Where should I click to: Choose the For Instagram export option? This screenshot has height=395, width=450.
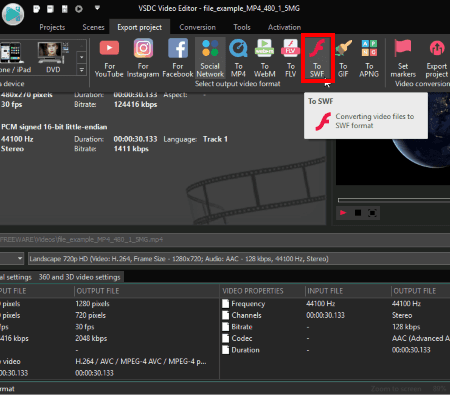coord(143,58)
